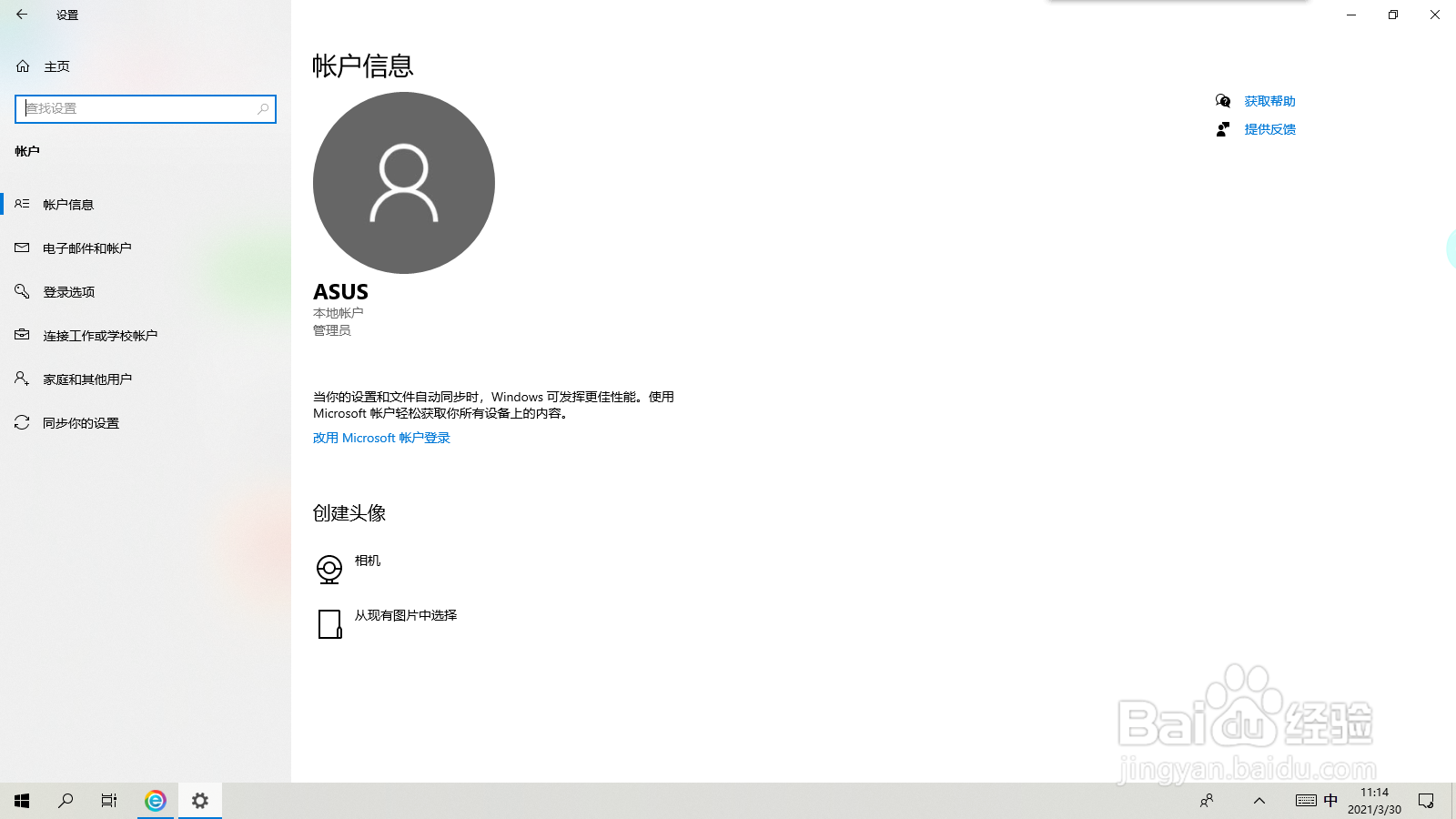Image resolution: width=1456 pixels, height=819 pixels.
Task: Click the 创建头像 heading
Action: tap(349, 513)
